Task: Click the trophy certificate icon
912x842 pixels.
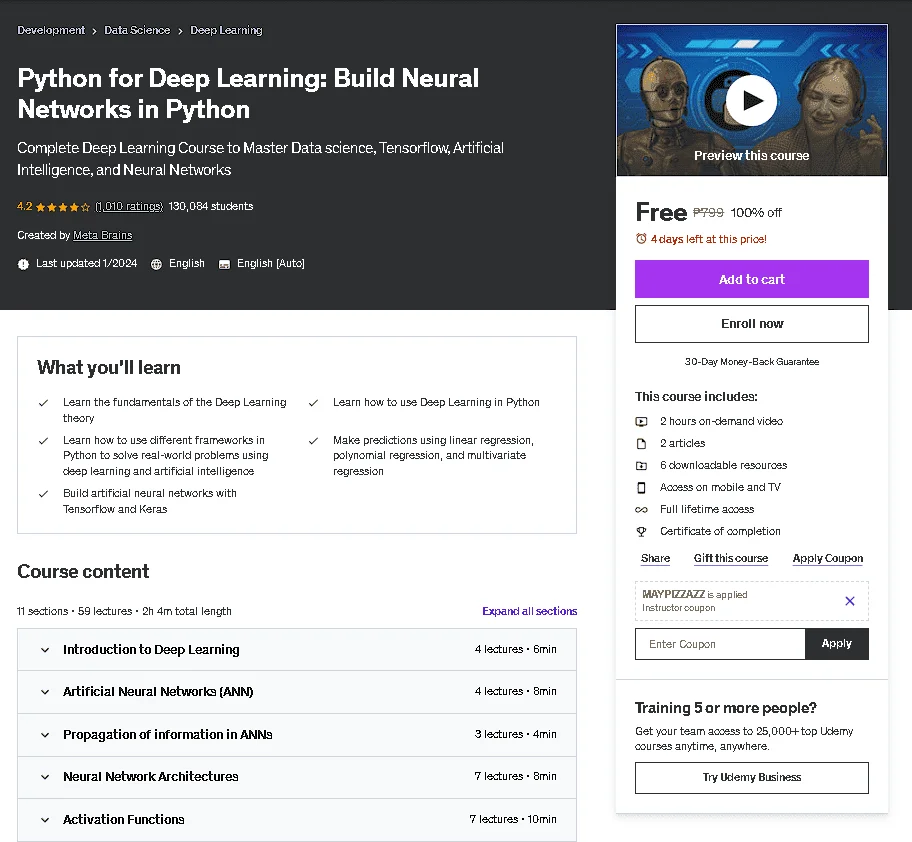Action: tap(641, 531)
